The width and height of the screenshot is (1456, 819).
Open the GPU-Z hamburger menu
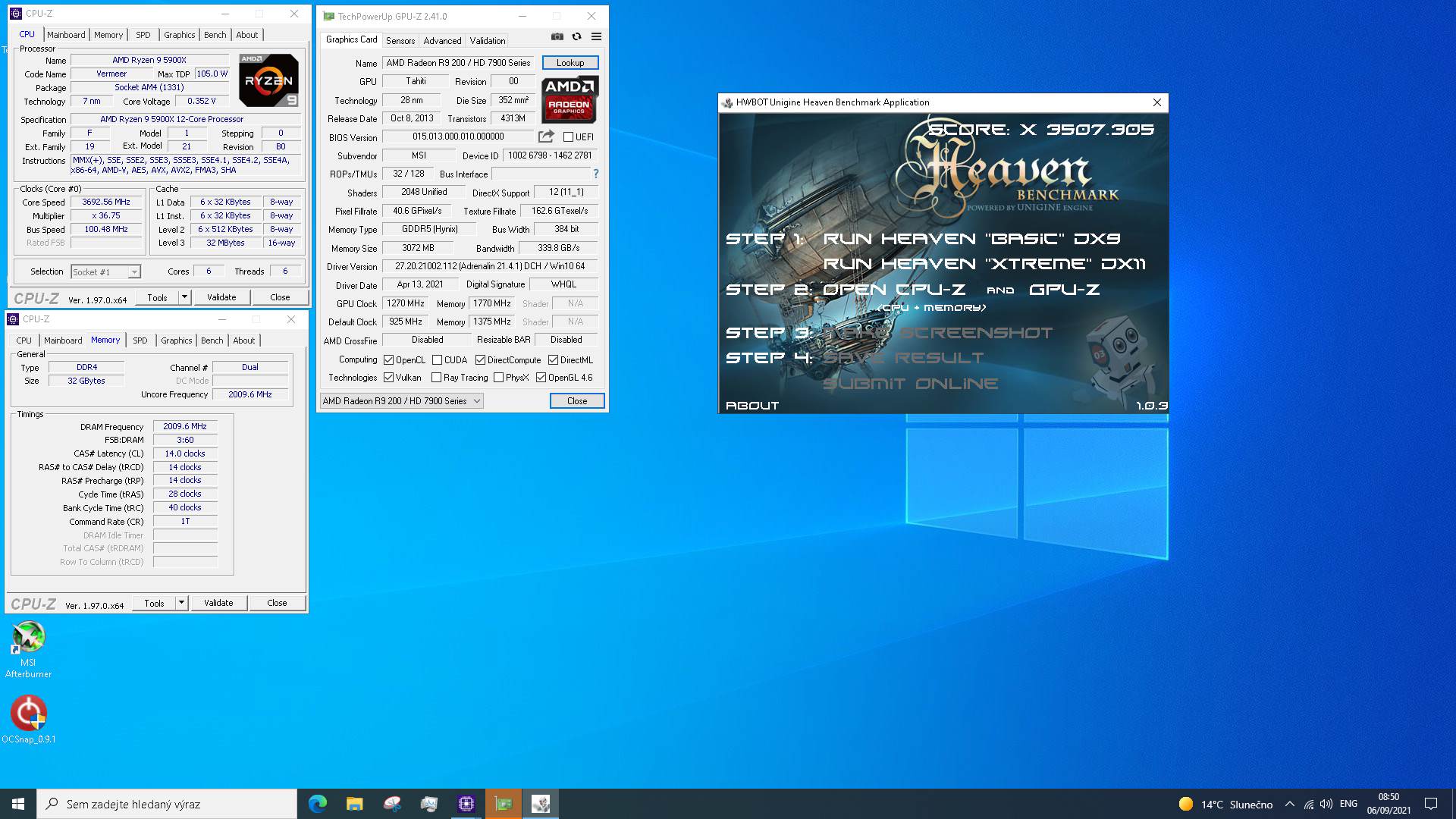pyautogui.click(x=596, y=36)
